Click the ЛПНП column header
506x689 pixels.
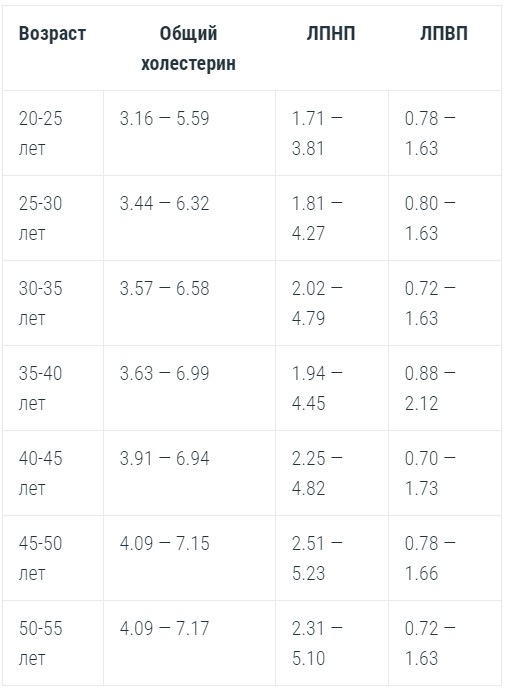(x=331, y=33)
